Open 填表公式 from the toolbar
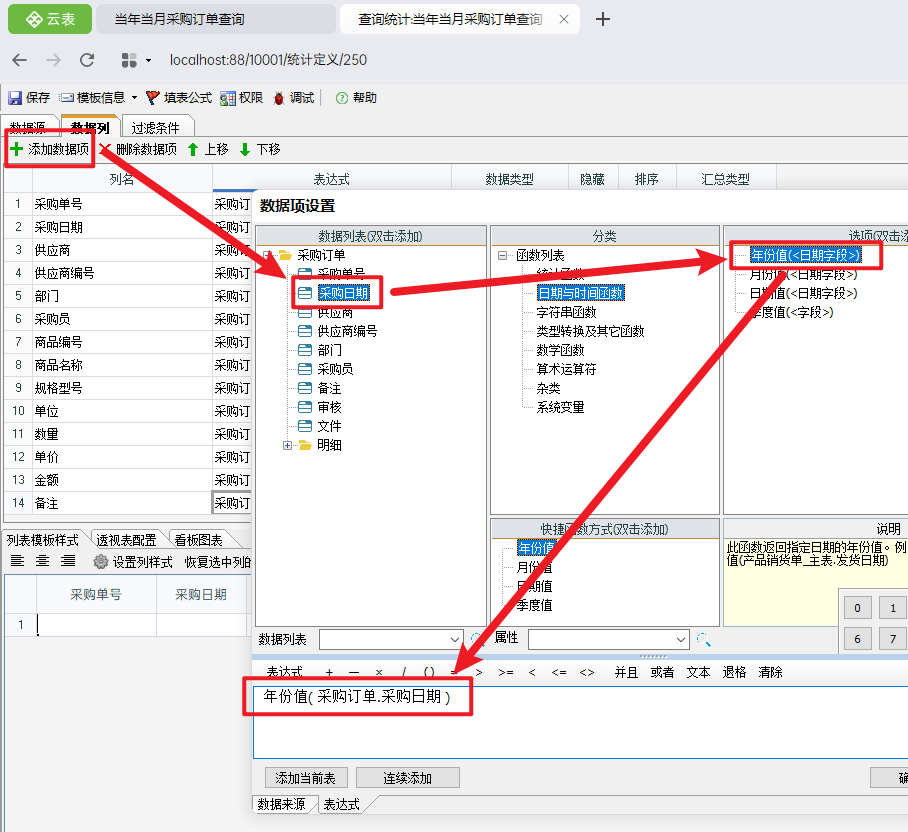The image size is (908, 832). 179,98
